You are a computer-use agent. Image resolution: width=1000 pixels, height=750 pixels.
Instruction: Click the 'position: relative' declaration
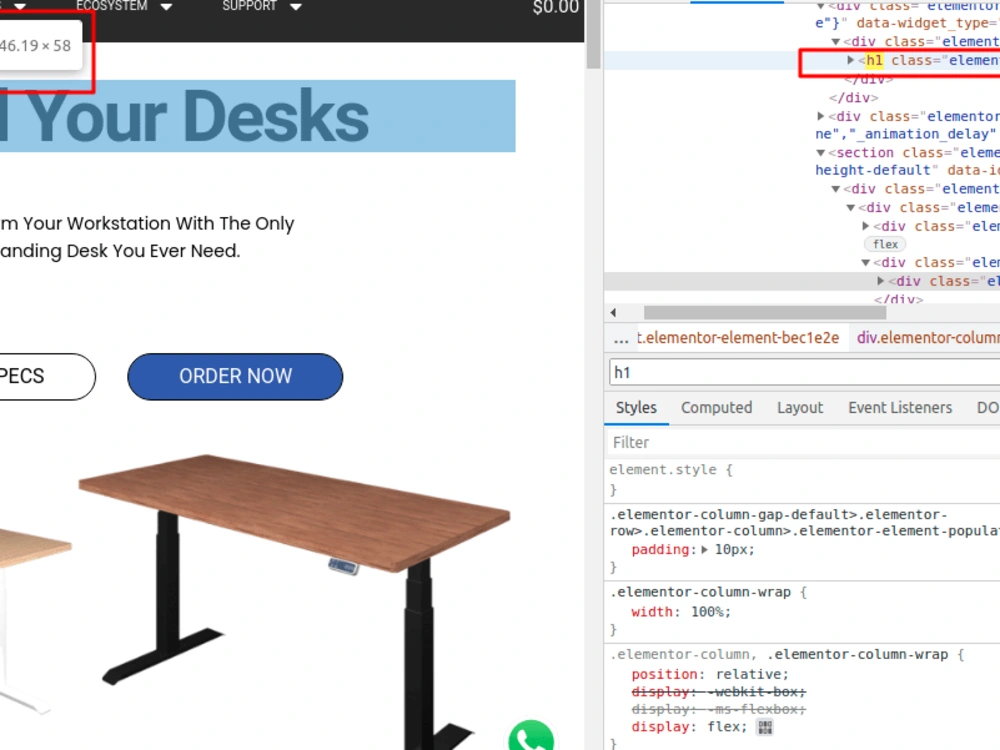tap(710, 675)
